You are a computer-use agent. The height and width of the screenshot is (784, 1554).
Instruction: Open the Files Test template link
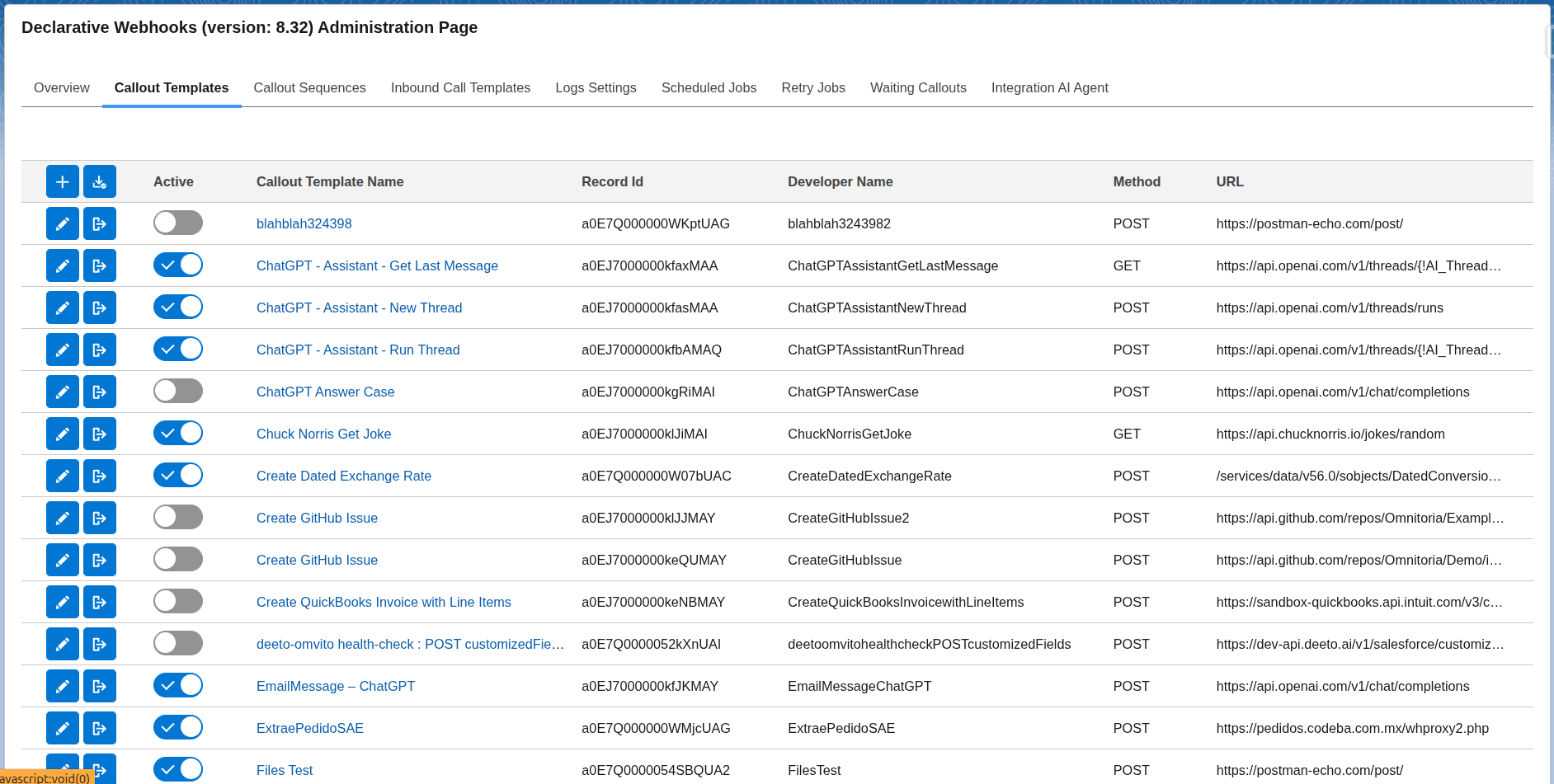pyautogui.click(x=285, y=770)
